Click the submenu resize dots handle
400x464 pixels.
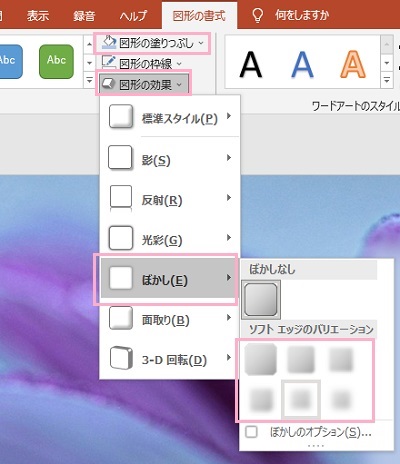[316, 446]
